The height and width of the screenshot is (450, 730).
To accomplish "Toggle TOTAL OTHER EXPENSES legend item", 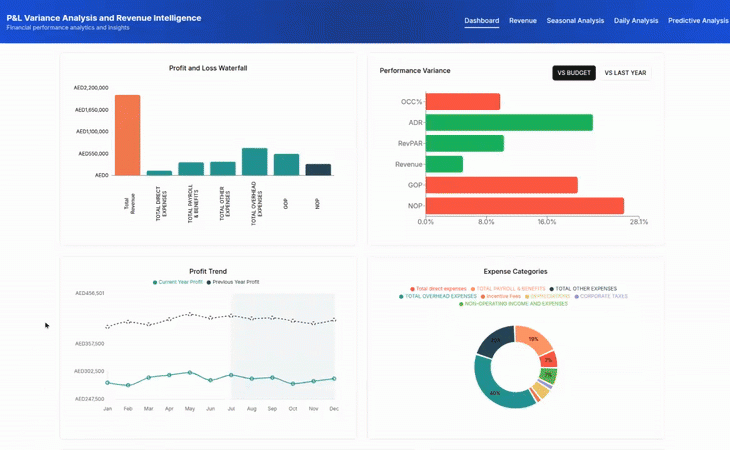I will [584, 289].
